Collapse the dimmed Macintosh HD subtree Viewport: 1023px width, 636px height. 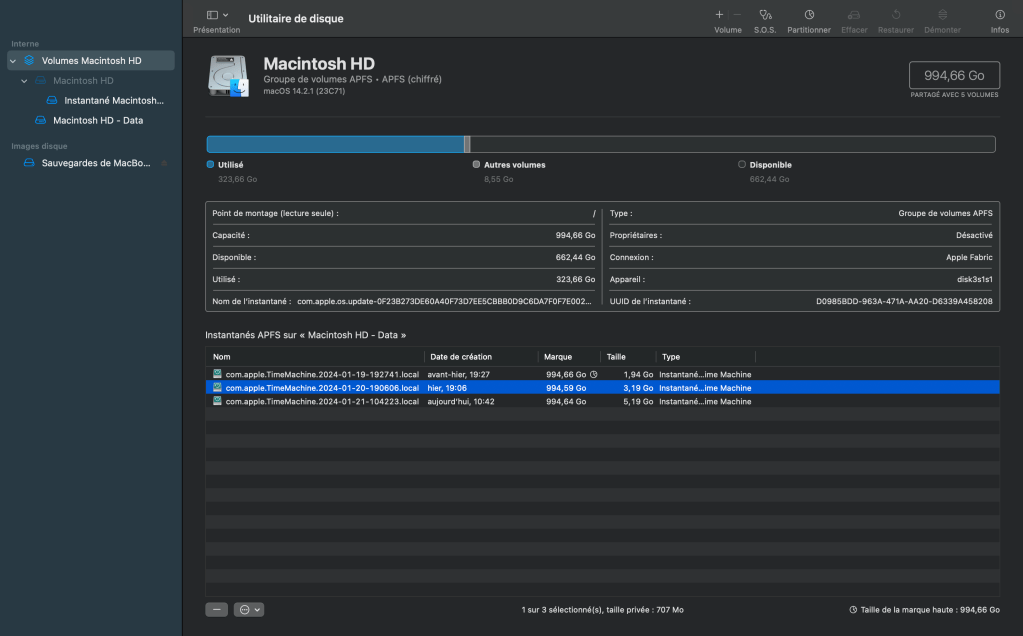[x=24, y=81]
